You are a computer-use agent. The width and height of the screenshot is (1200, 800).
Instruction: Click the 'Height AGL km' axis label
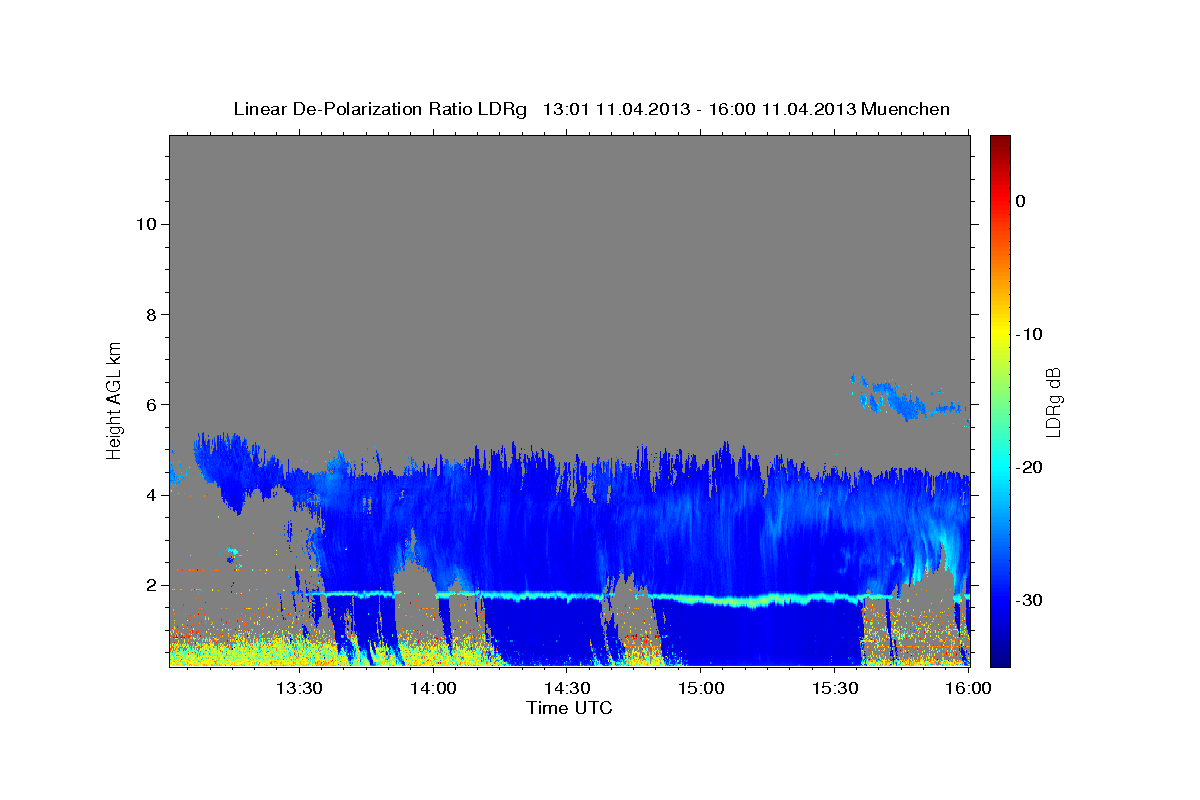(x=115, y=400)
